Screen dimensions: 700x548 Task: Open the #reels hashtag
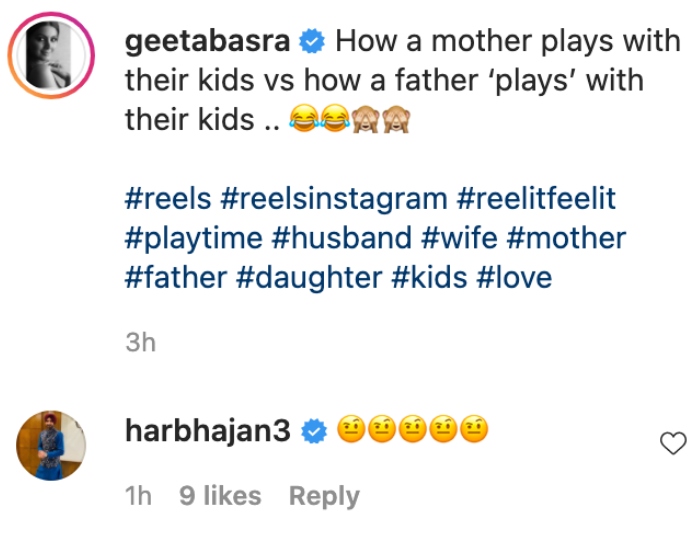168,198
